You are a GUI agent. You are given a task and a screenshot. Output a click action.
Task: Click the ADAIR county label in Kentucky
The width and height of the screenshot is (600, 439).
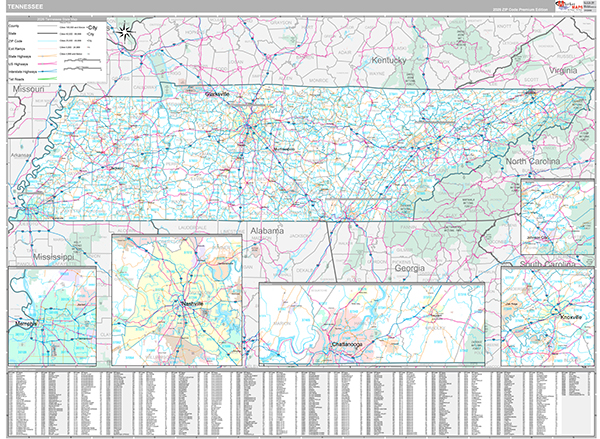[345, 52]
